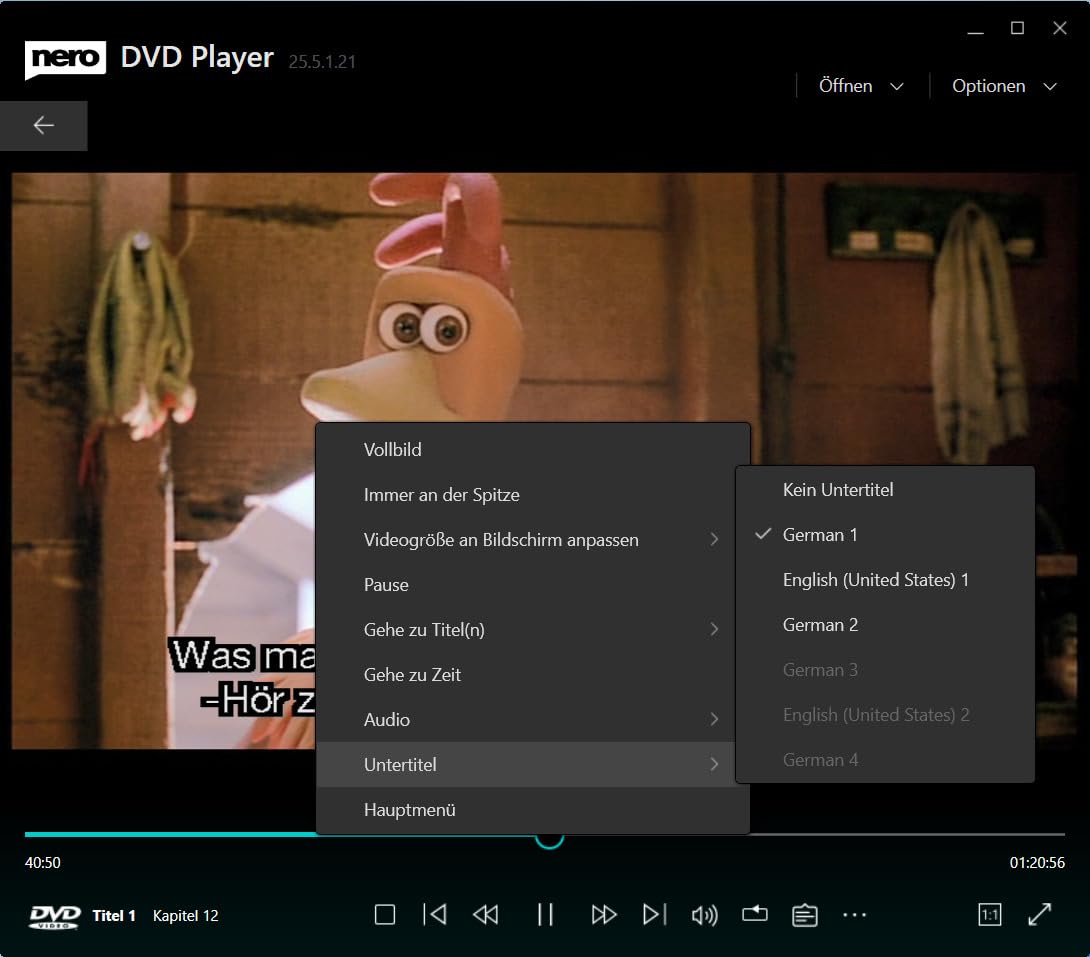Image resolution: width=1090 pixels, height=957 pixels.
Task: Click the subtitle captions icon in control bar
Action: [804, 915]
